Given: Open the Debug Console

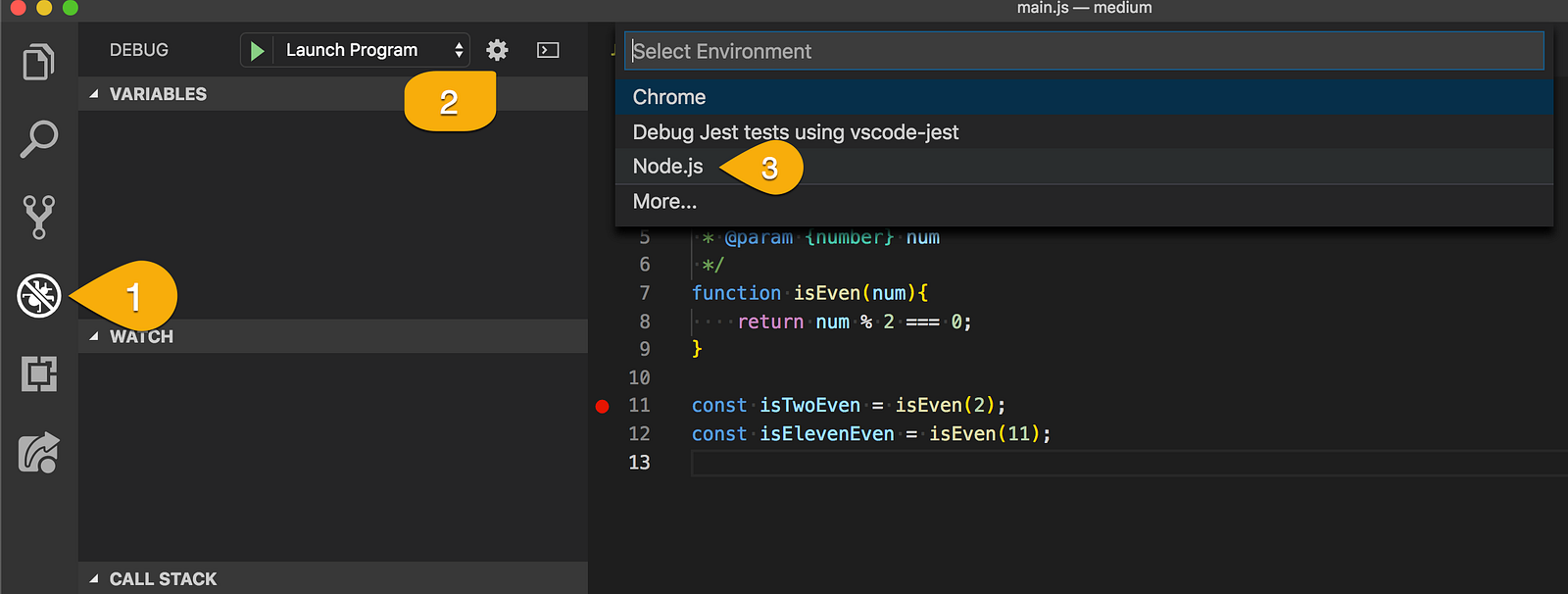Looking at the screenshot, I should [548, 50].
